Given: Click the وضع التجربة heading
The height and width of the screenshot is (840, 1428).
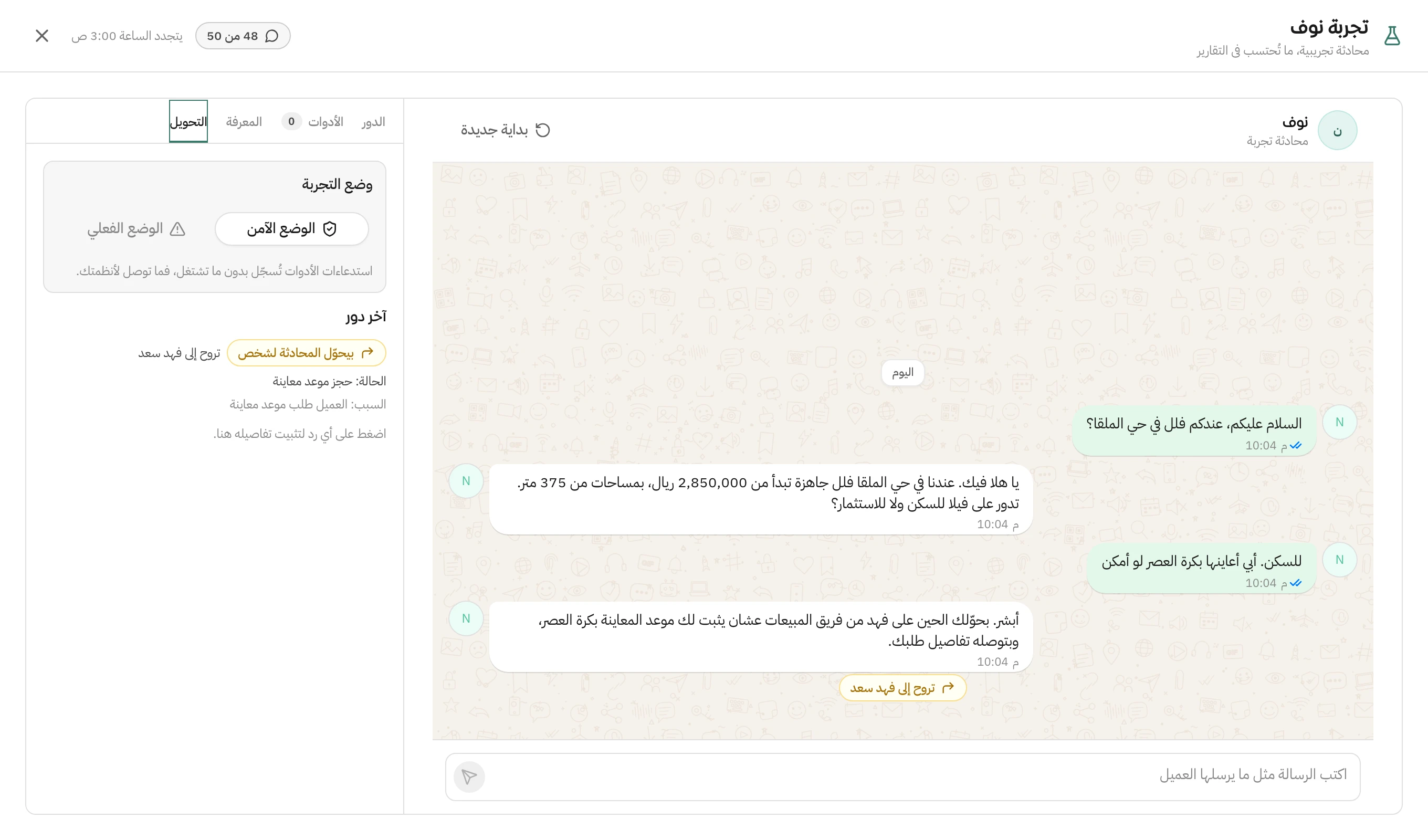Looking at the screenshot, I should (337, 184).
